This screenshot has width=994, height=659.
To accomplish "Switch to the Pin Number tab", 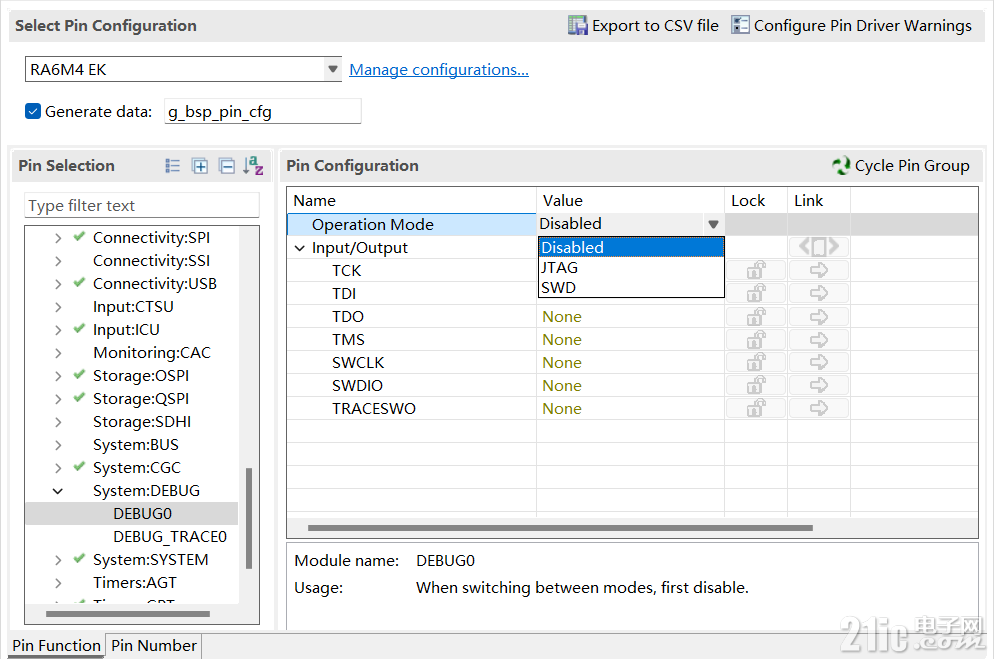I will [154, 645].
